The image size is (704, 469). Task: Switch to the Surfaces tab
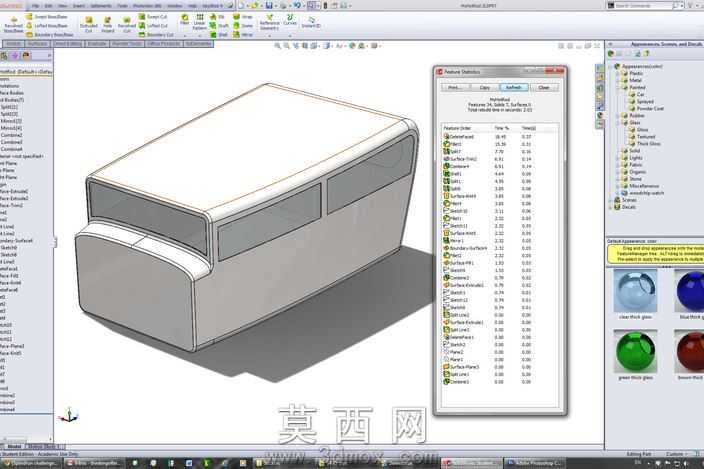tap(38, 44)
